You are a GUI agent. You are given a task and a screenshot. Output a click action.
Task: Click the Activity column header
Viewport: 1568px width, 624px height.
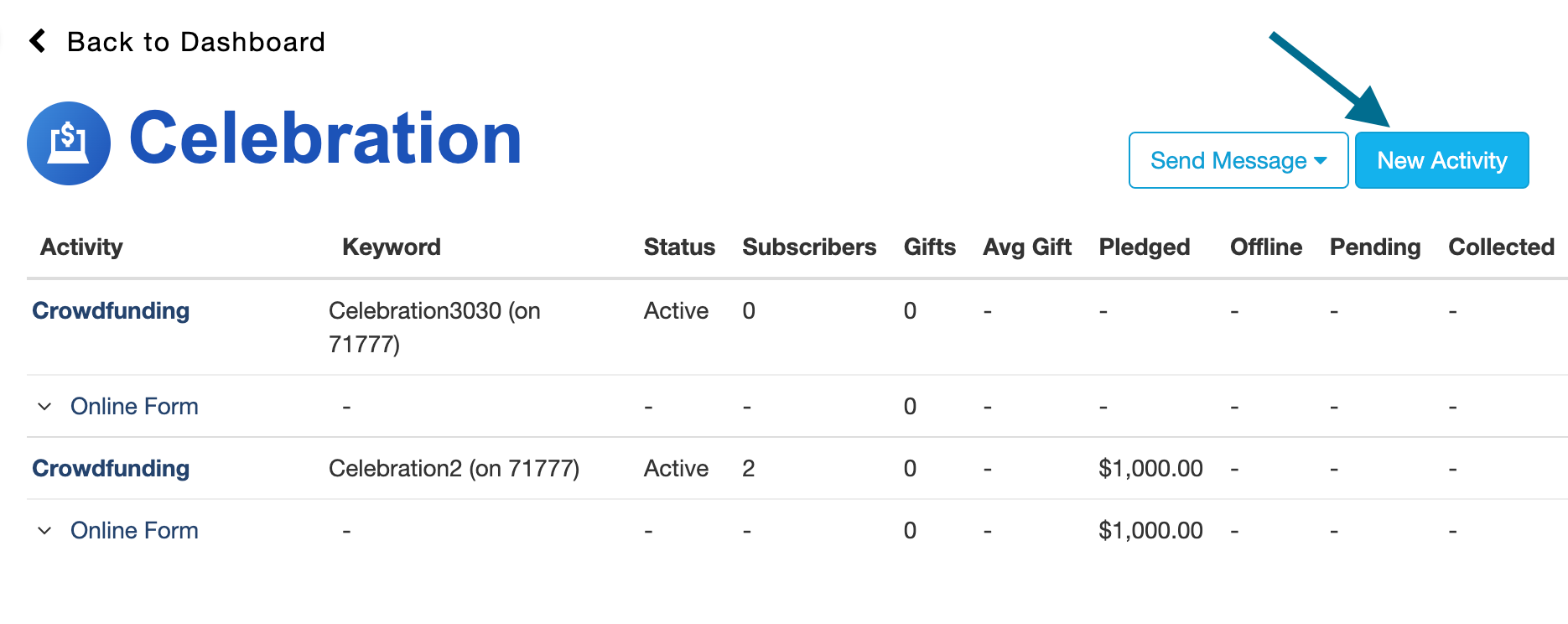point(81,247)
